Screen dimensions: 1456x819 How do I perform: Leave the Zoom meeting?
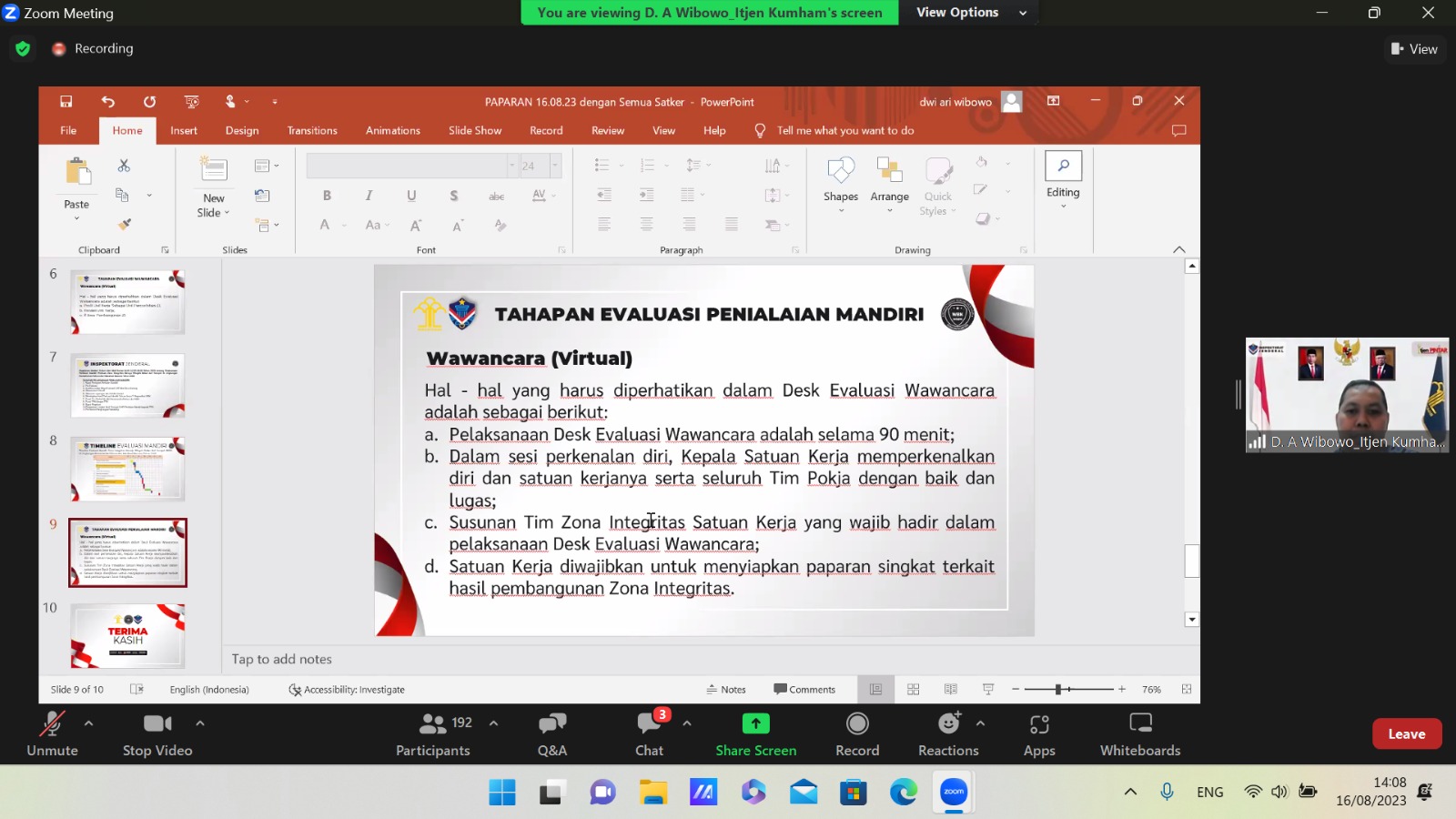coord(1406,734)
